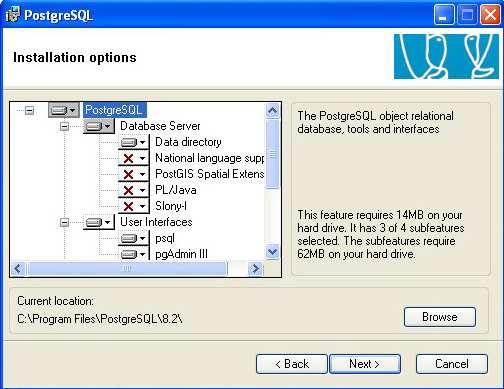Open Data directory feature dropdown

point(134,142)
